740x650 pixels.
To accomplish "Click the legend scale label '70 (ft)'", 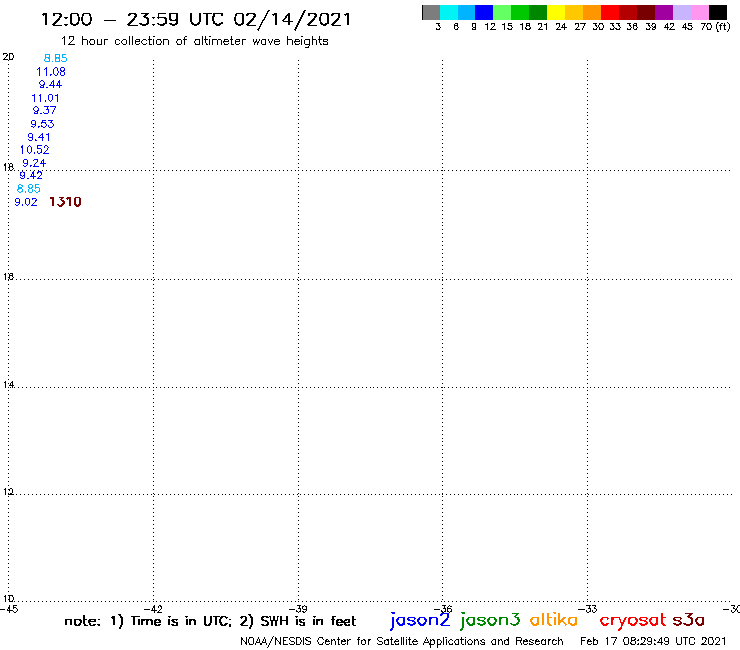I will point(715,27).
